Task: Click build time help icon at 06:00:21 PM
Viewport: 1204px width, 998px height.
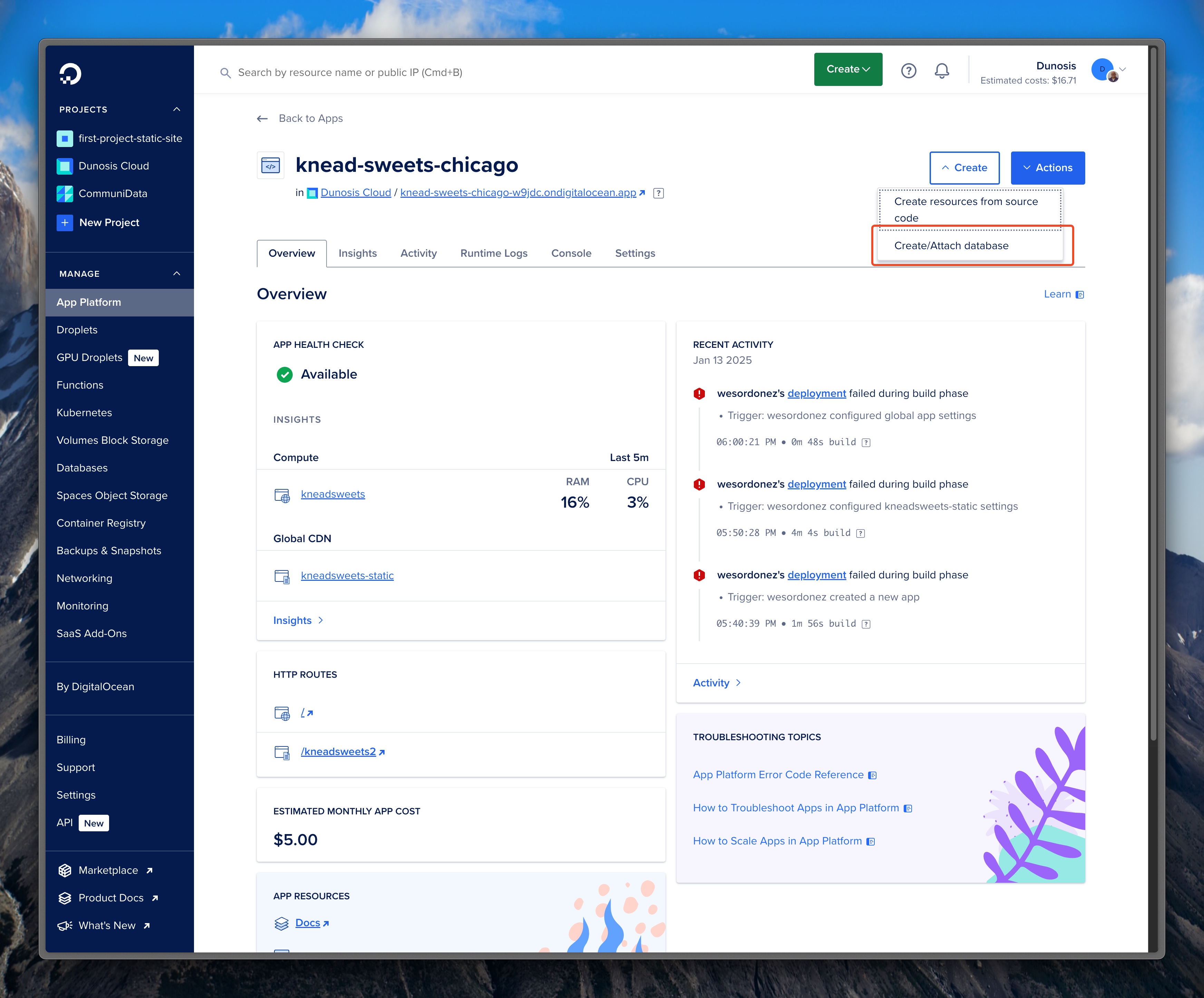Action: click(x=866, y=442)
